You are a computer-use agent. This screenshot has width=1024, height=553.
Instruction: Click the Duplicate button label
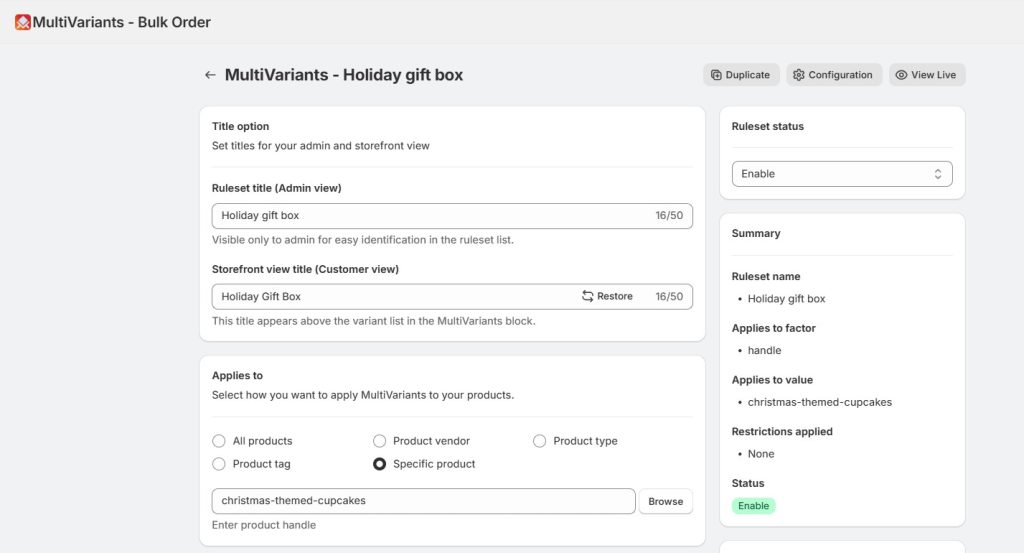[748, 75]
